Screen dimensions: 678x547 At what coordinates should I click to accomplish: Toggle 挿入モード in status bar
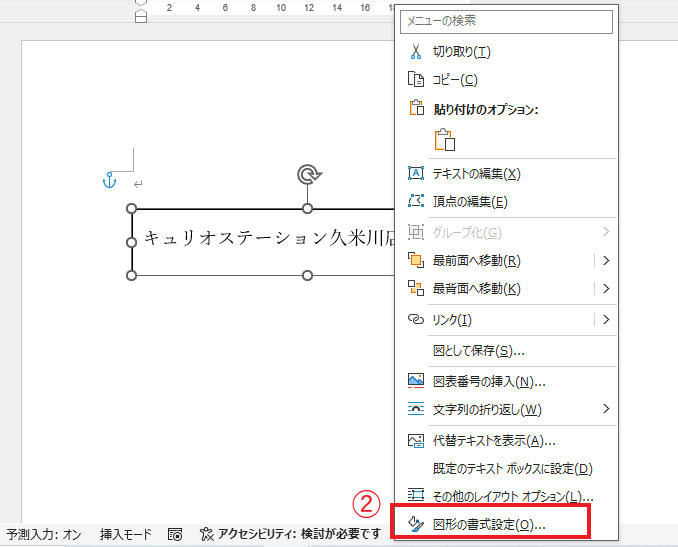[125, 535]
